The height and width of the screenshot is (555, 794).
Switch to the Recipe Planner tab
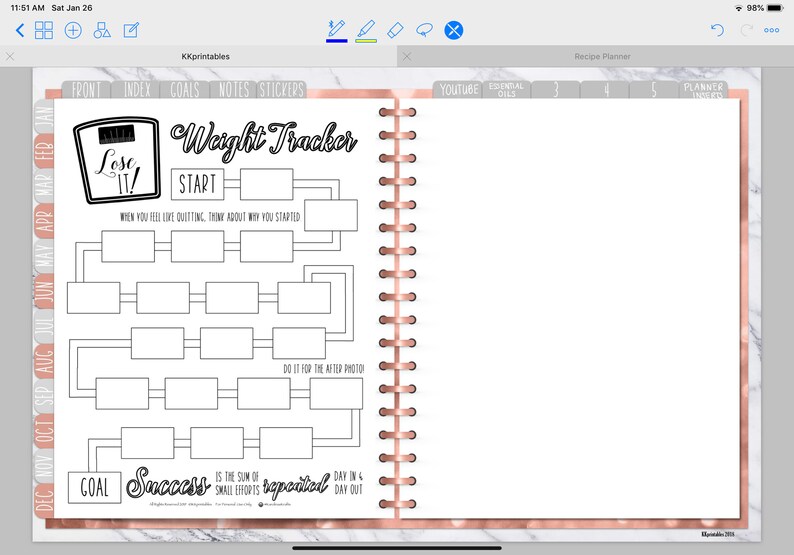click(x=602, y=56)
